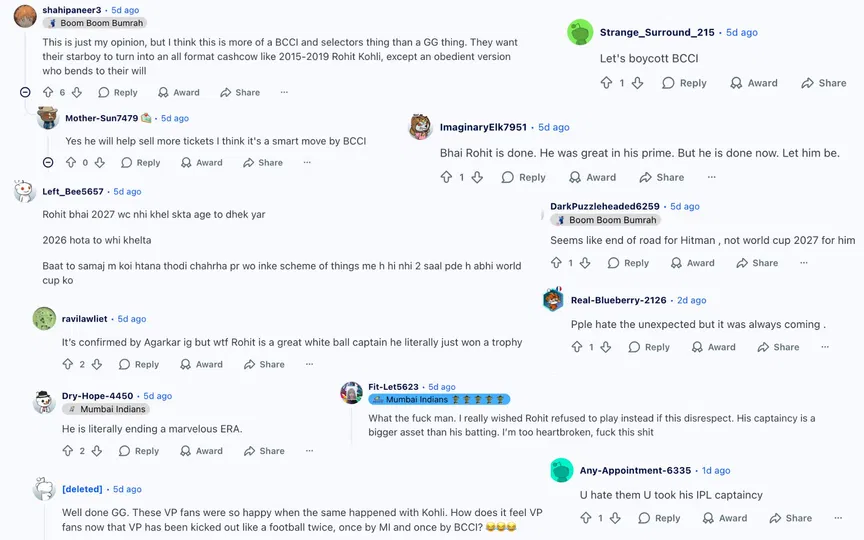The image size is (864, 540).
Task: Upvote Strange_Surround_215's boycott comment
Action: tap(606, 83)
